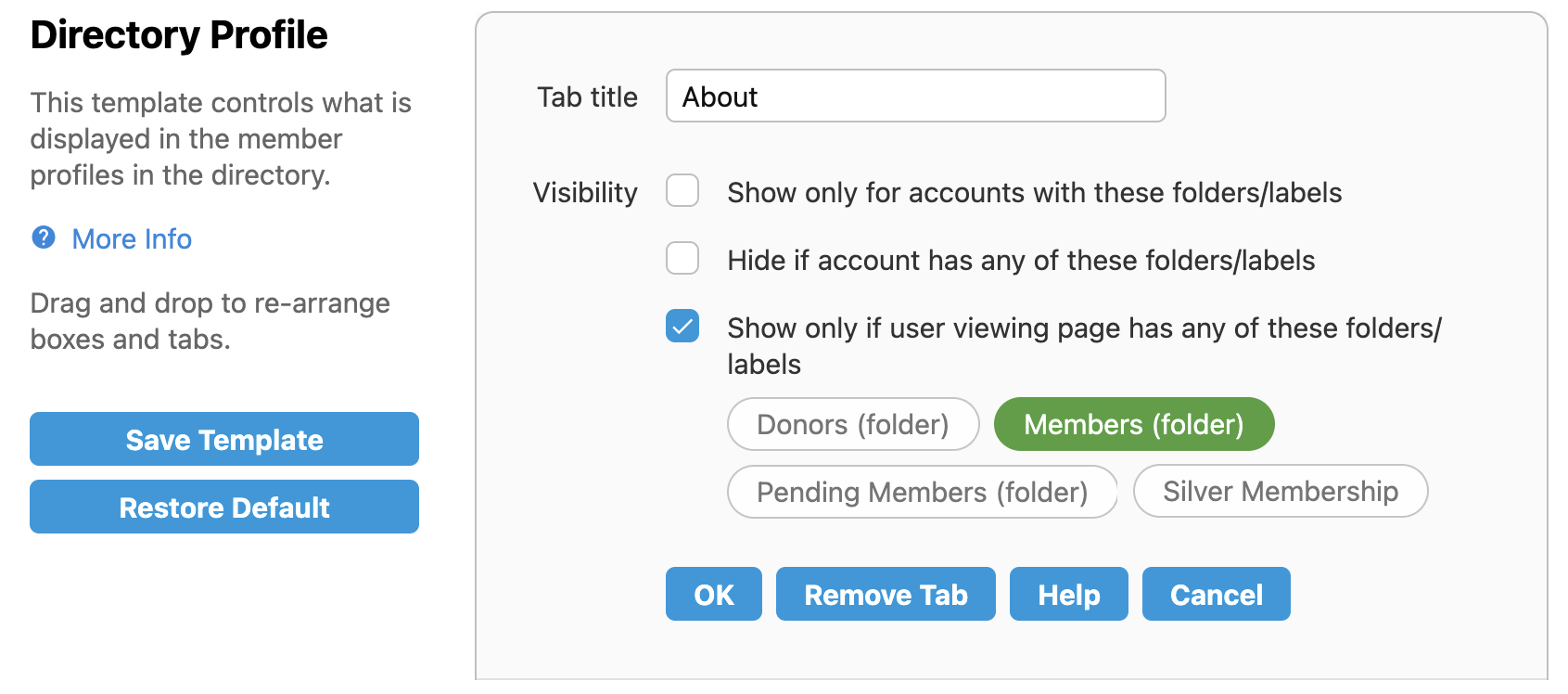The width and height of the screenshot is (1568, 694).
Task: Select the Donors (folder) label pill
Action: (853, 425)
